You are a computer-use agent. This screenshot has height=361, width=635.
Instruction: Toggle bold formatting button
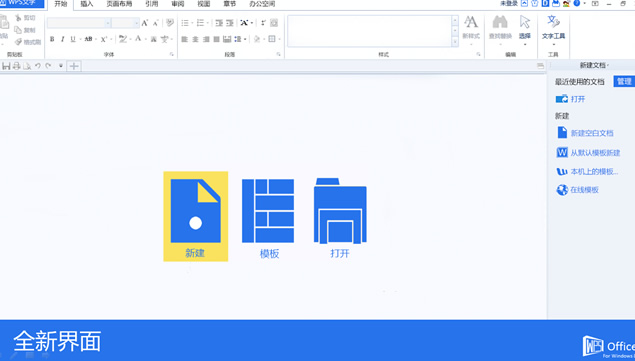coord(52,39)
